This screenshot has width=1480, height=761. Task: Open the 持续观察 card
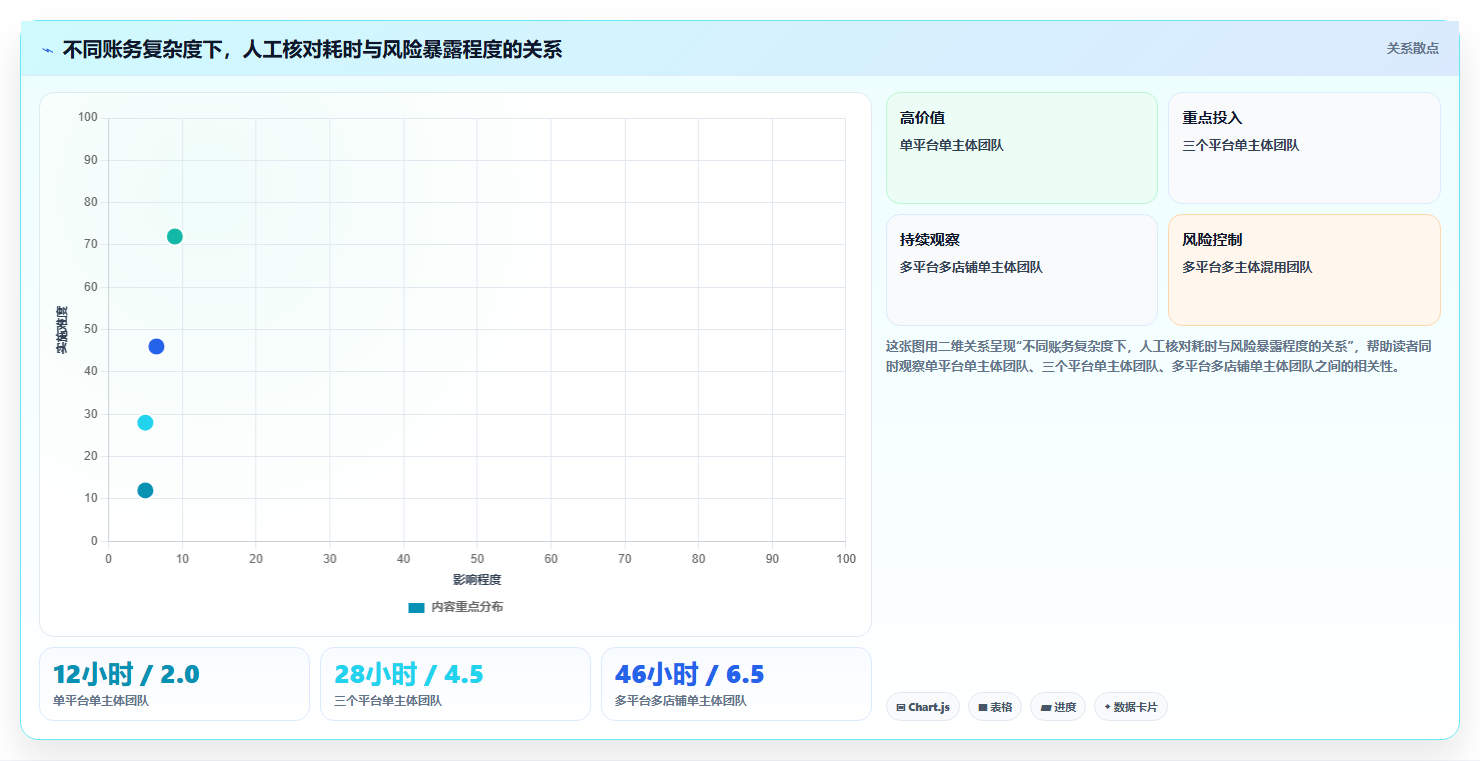[1022, 270]
